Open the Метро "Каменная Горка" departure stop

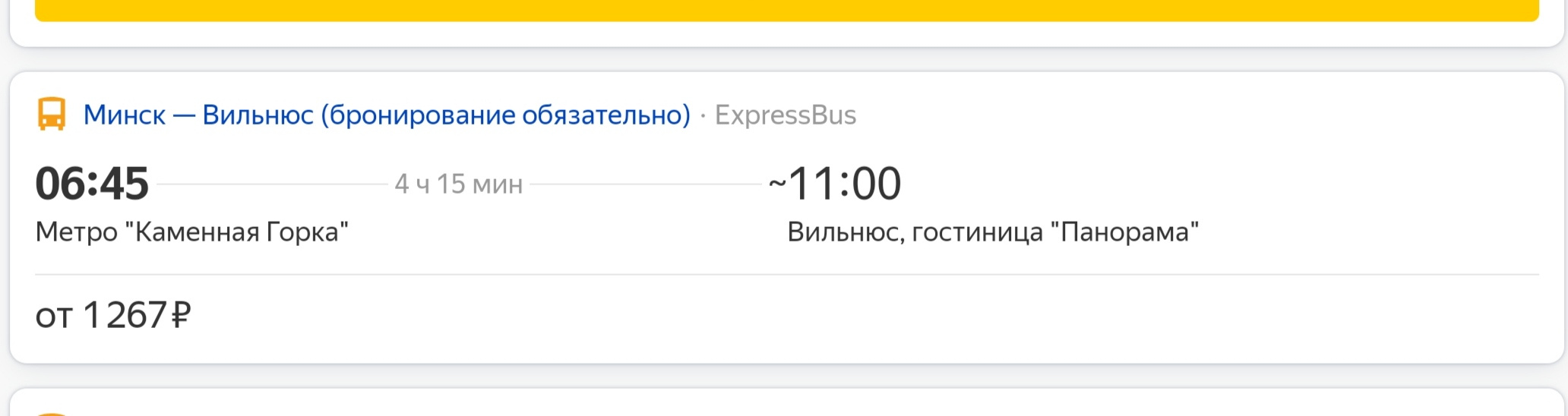click(x=192, y=232)
